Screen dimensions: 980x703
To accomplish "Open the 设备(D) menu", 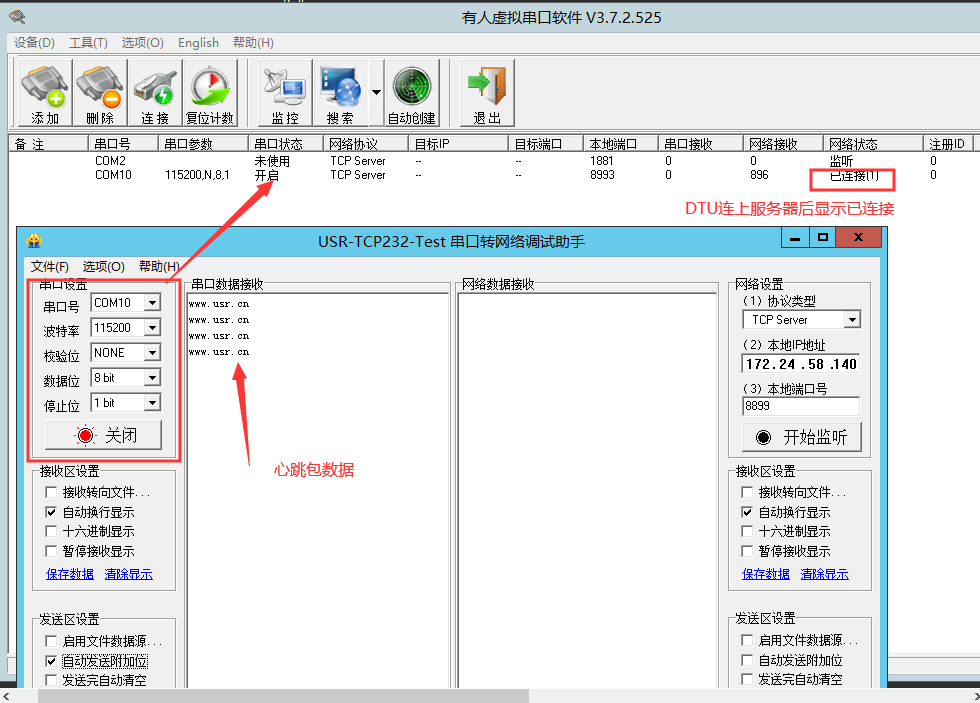I will (x=35, y=43).
